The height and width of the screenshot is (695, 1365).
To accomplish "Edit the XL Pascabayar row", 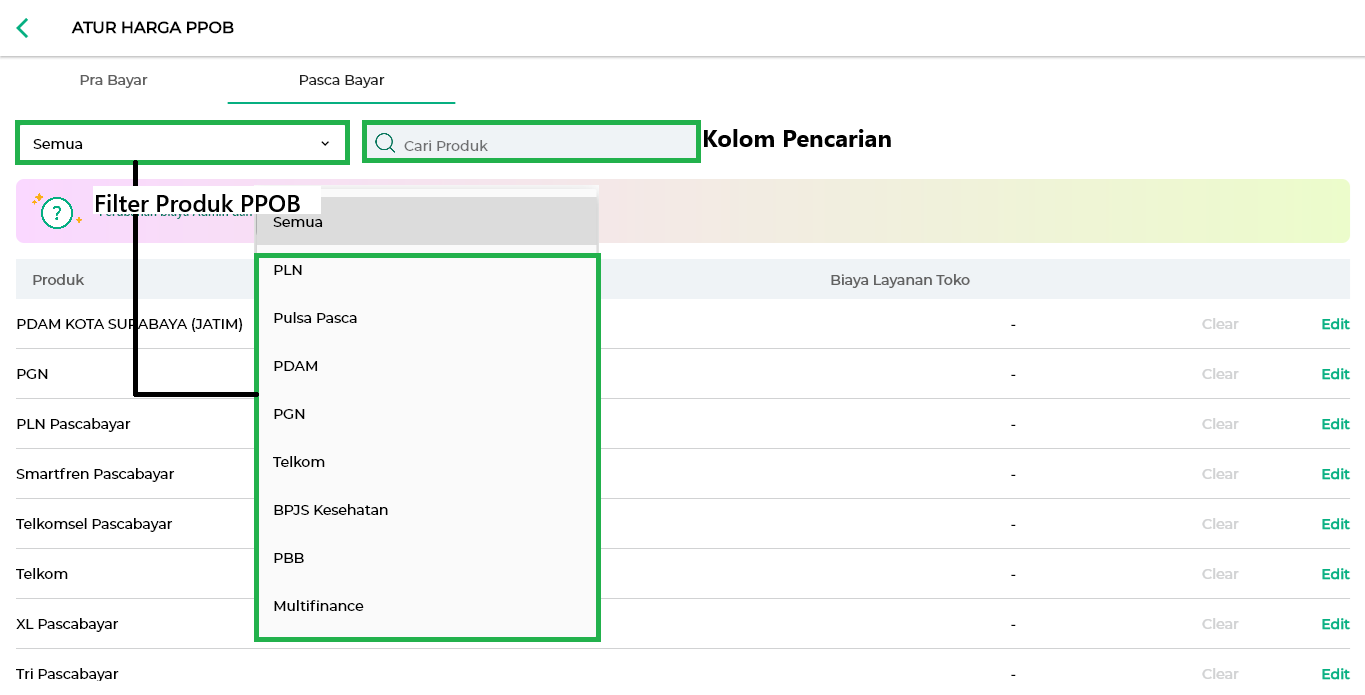I will coord(1335,624).
